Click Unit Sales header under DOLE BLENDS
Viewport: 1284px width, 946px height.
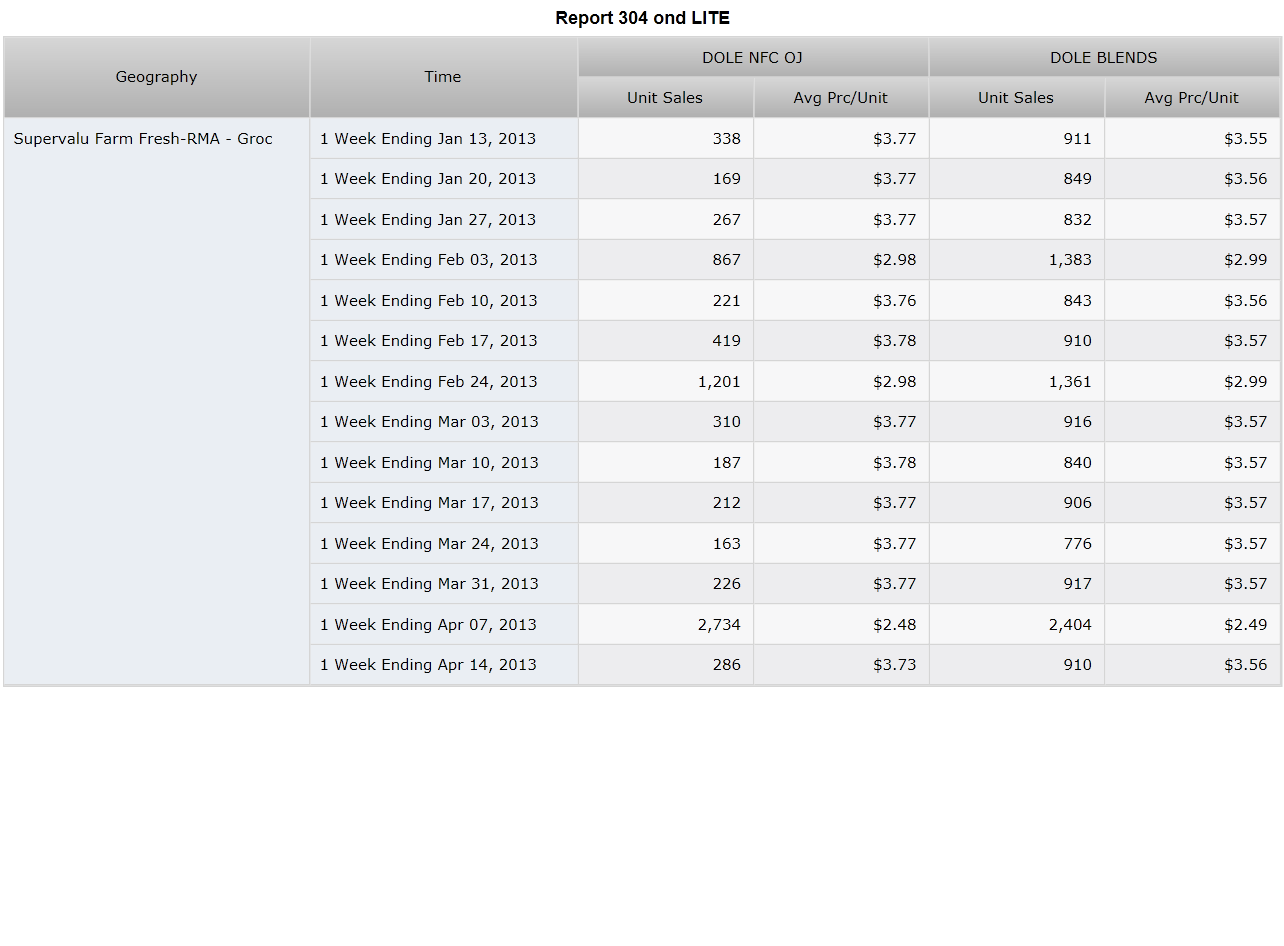1017,98
